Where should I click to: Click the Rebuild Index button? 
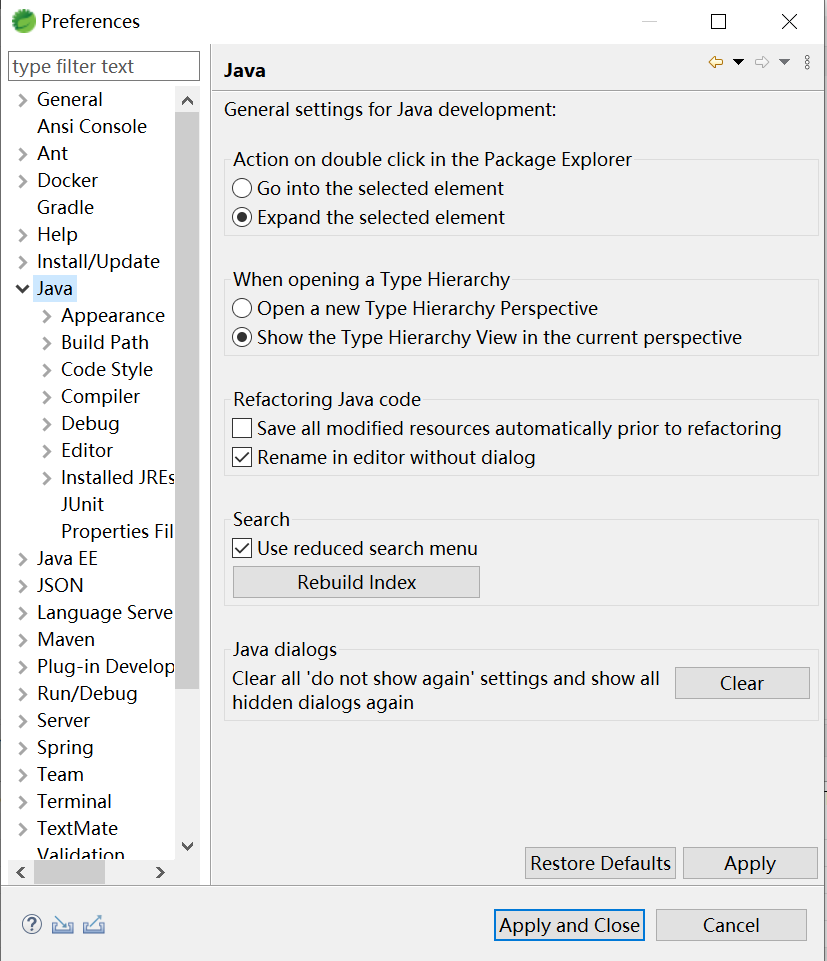(356, 582)
